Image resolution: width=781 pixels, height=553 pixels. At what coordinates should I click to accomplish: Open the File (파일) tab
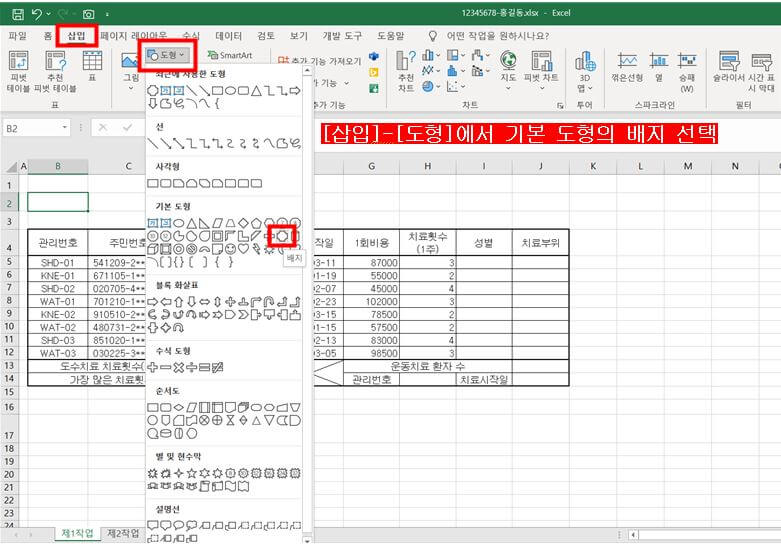pyautogui.click(x=18, y=36)
